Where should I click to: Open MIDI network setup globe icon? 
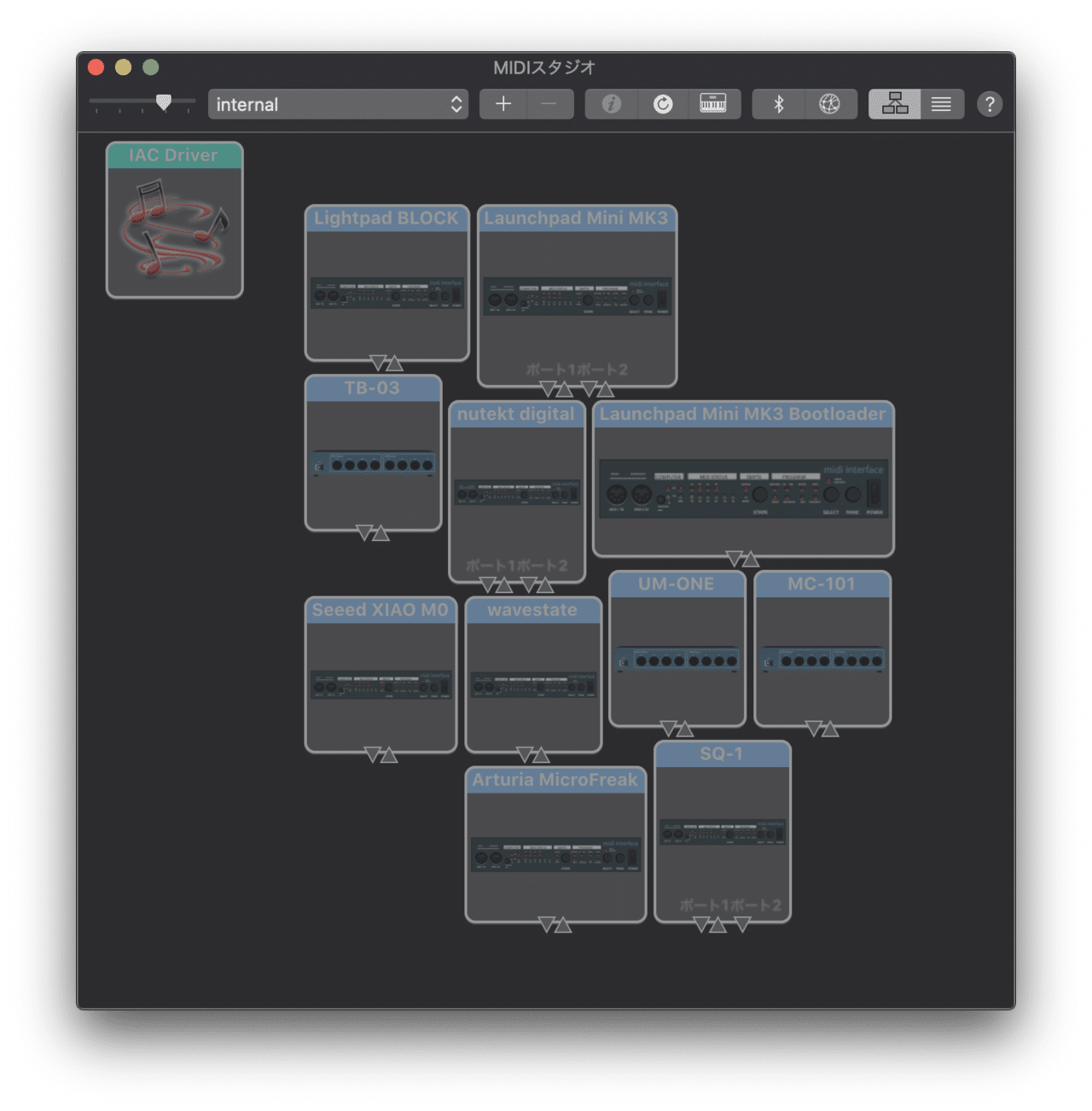coord(830,104)
